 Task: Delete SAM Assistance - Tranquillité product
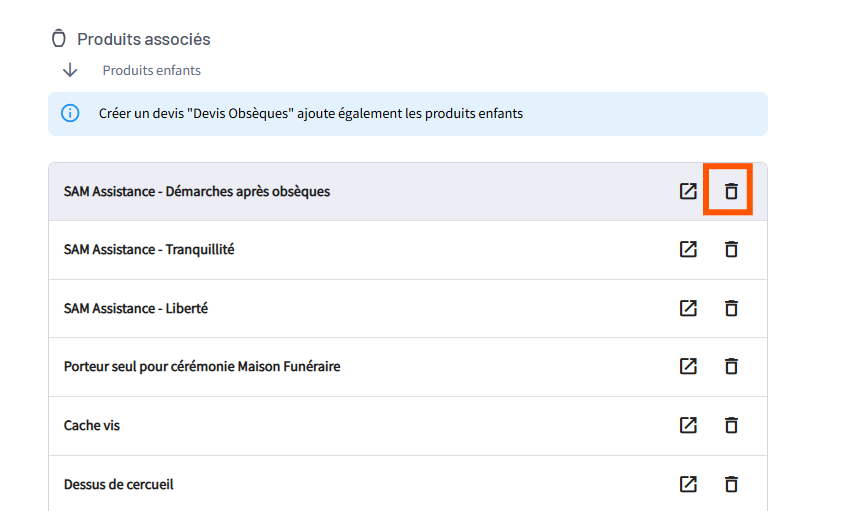pyautogui.click(x=731, y=249)
